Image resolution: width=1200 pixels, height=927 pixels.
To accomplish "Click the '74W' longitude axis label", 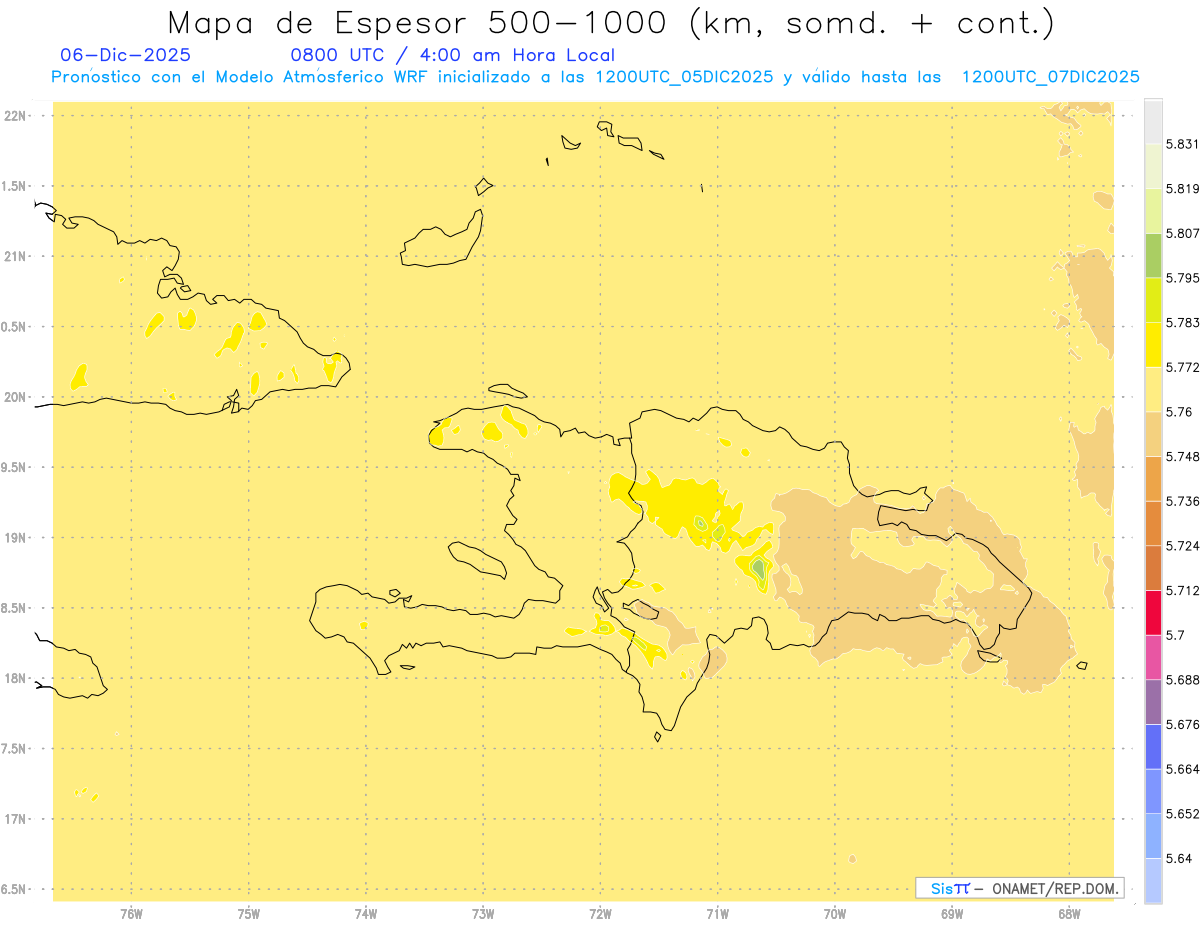I will (366, 913).
